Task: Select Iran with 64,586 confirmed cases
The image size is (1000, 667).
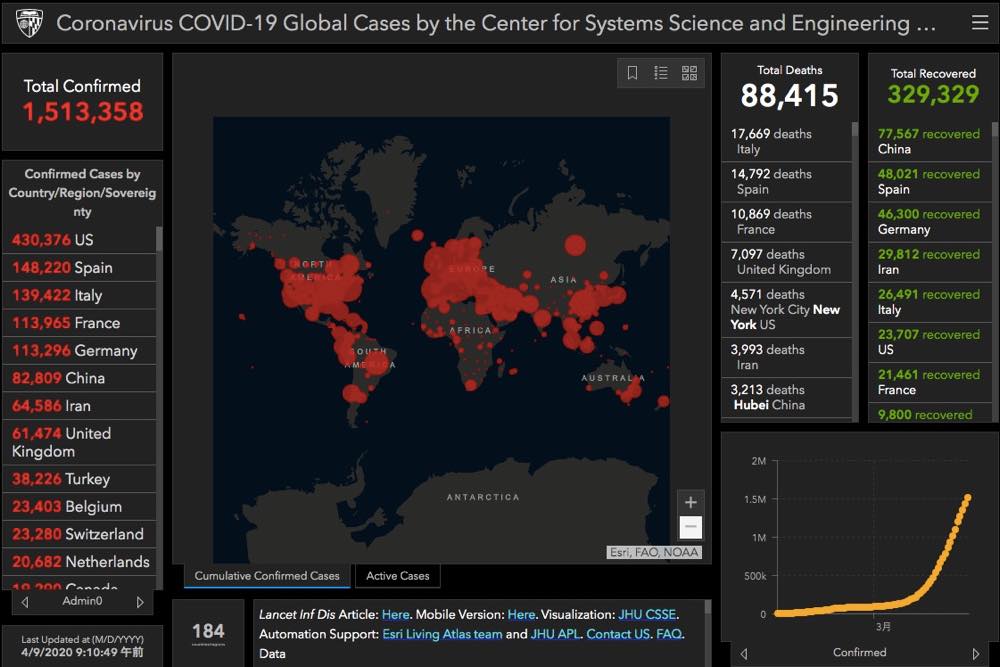Action: pos(79,406)
